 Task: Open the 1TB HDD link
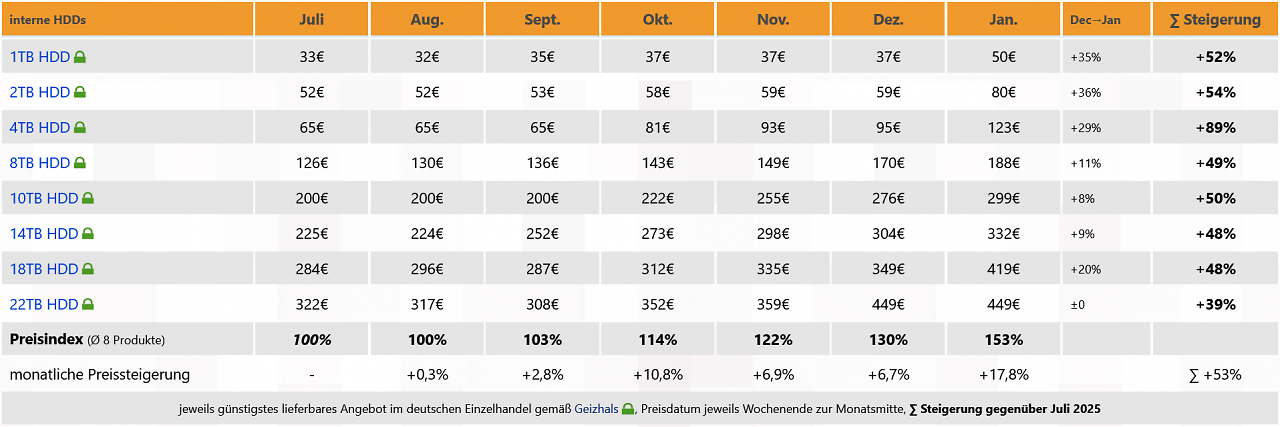(40, 57)
